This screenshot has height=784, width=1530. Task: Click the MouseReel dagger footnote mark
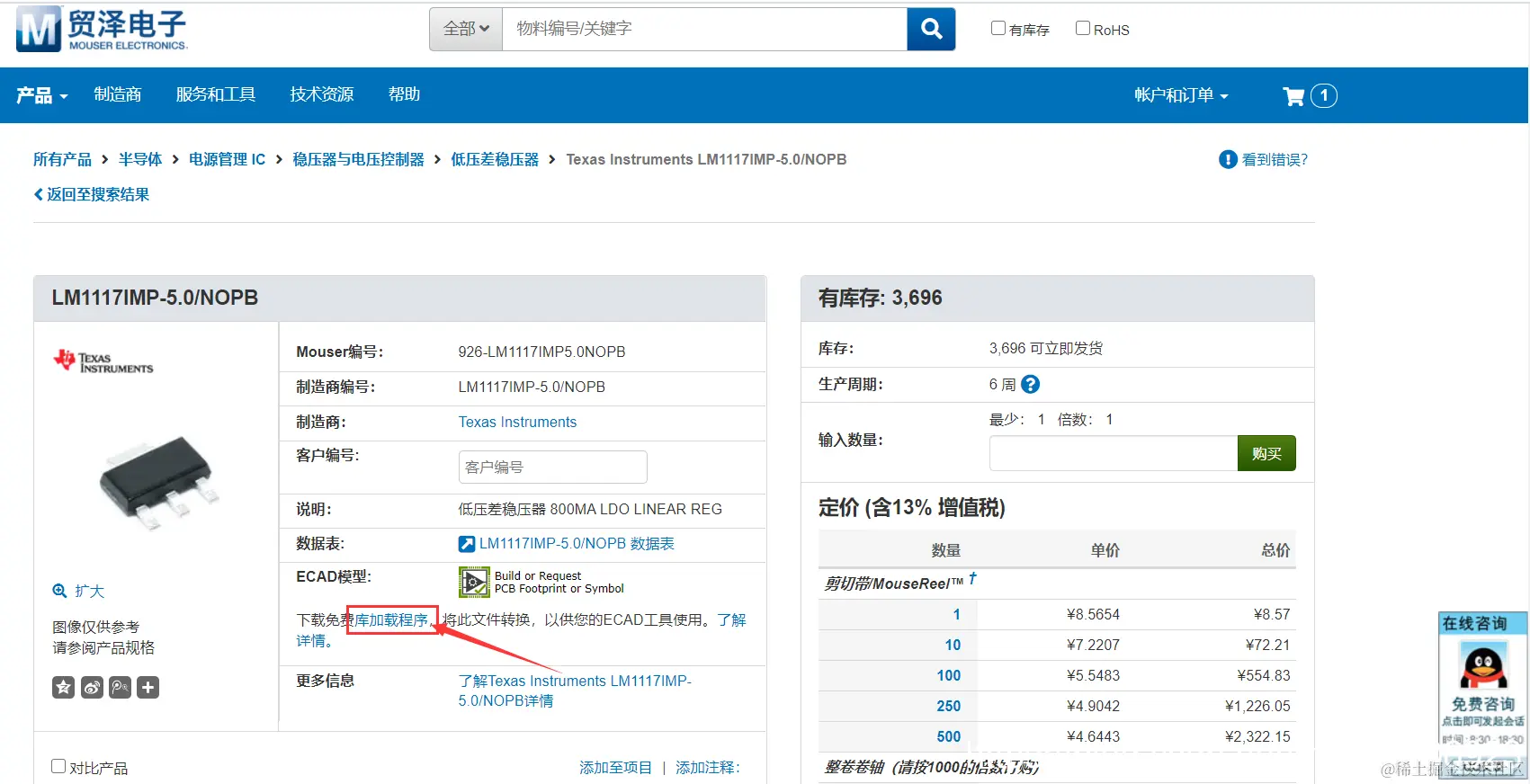click(972, 579)
